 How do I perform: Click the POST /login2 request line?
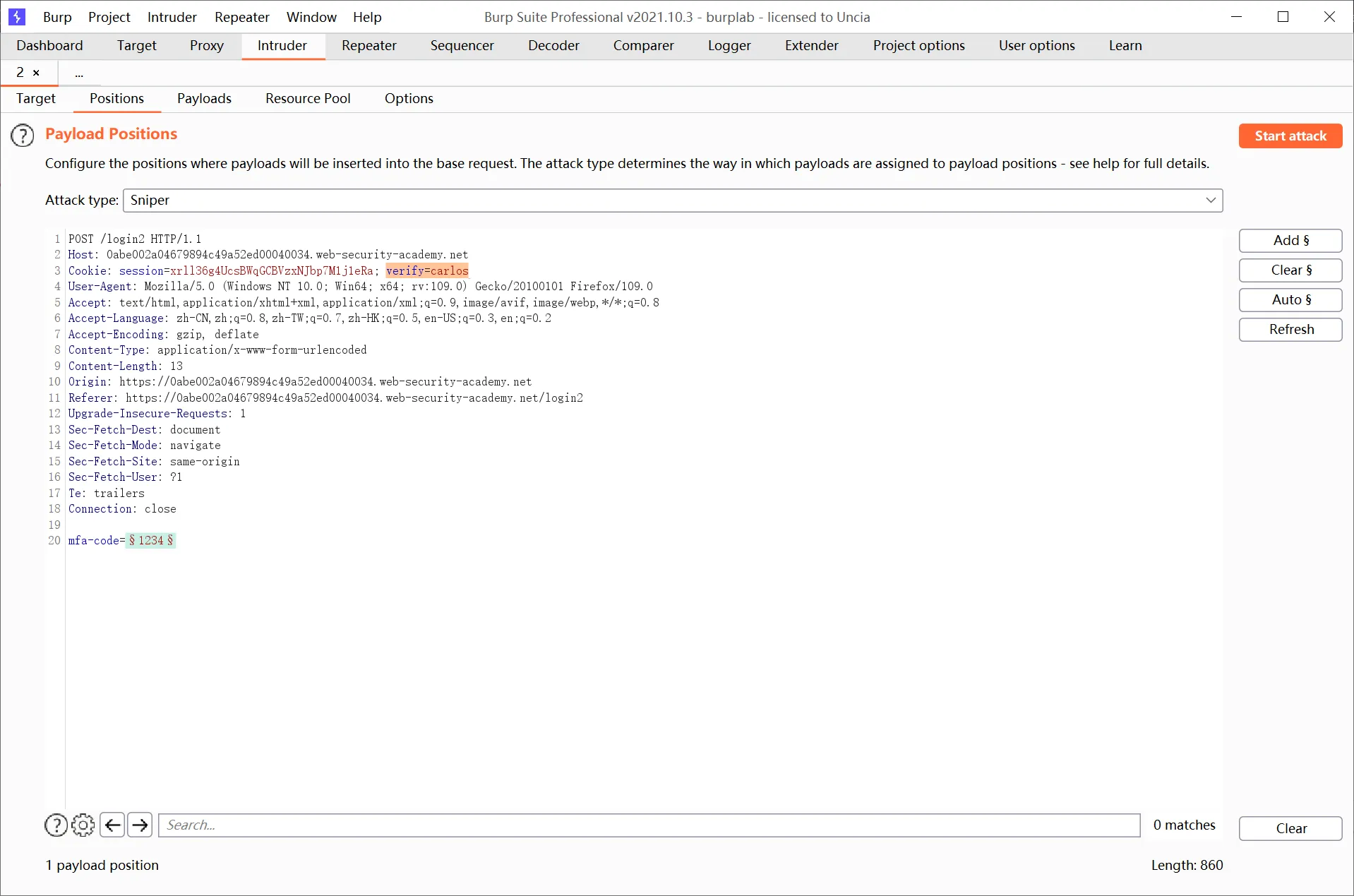coord(135,239)
